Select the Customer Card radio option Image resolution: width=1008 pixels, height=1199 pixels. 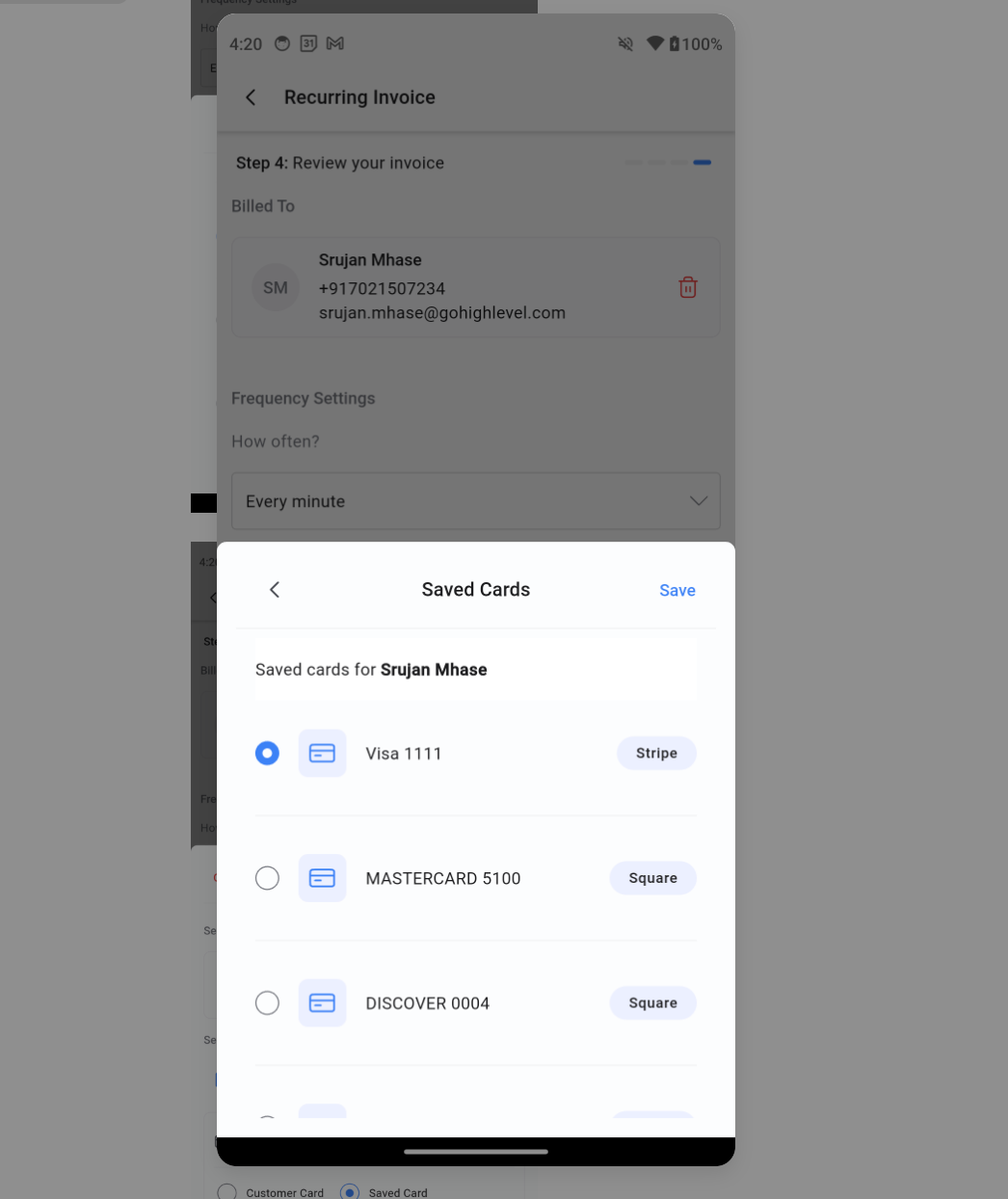227,1192
